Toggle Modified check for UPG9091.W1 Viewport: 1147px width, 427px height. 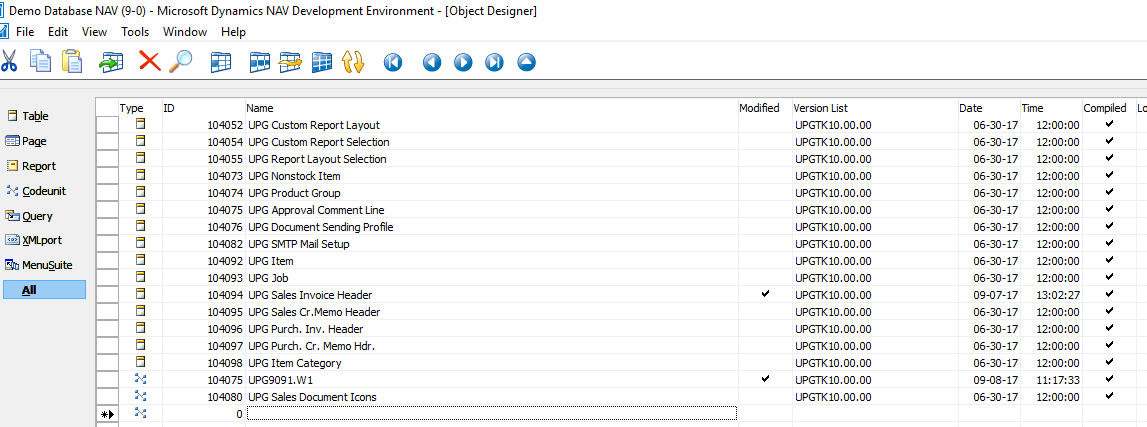pos(765,379)
